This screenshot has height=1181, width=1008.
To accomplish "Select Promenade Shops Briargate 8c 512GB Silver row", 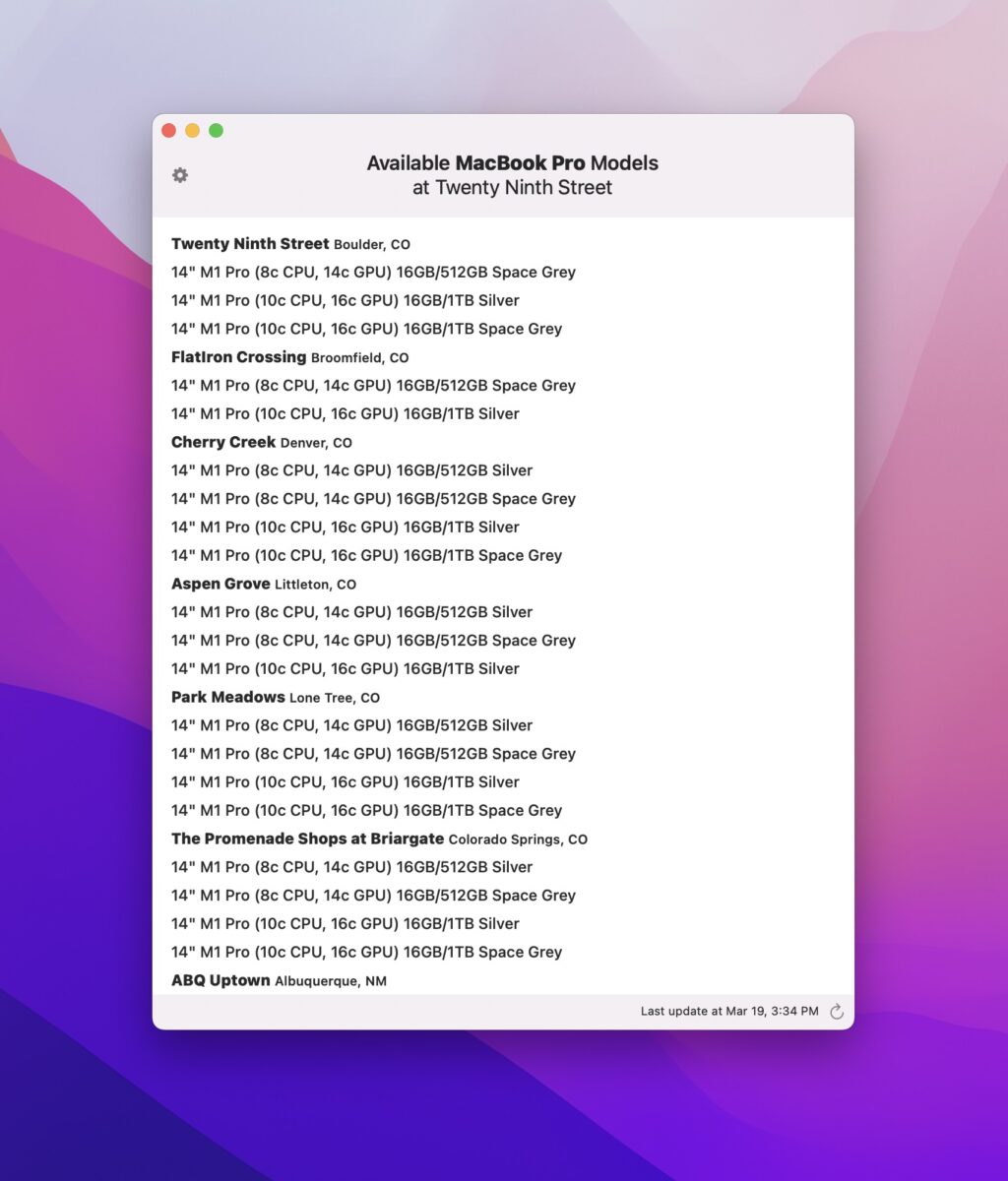I will click(x=351, y=867).
